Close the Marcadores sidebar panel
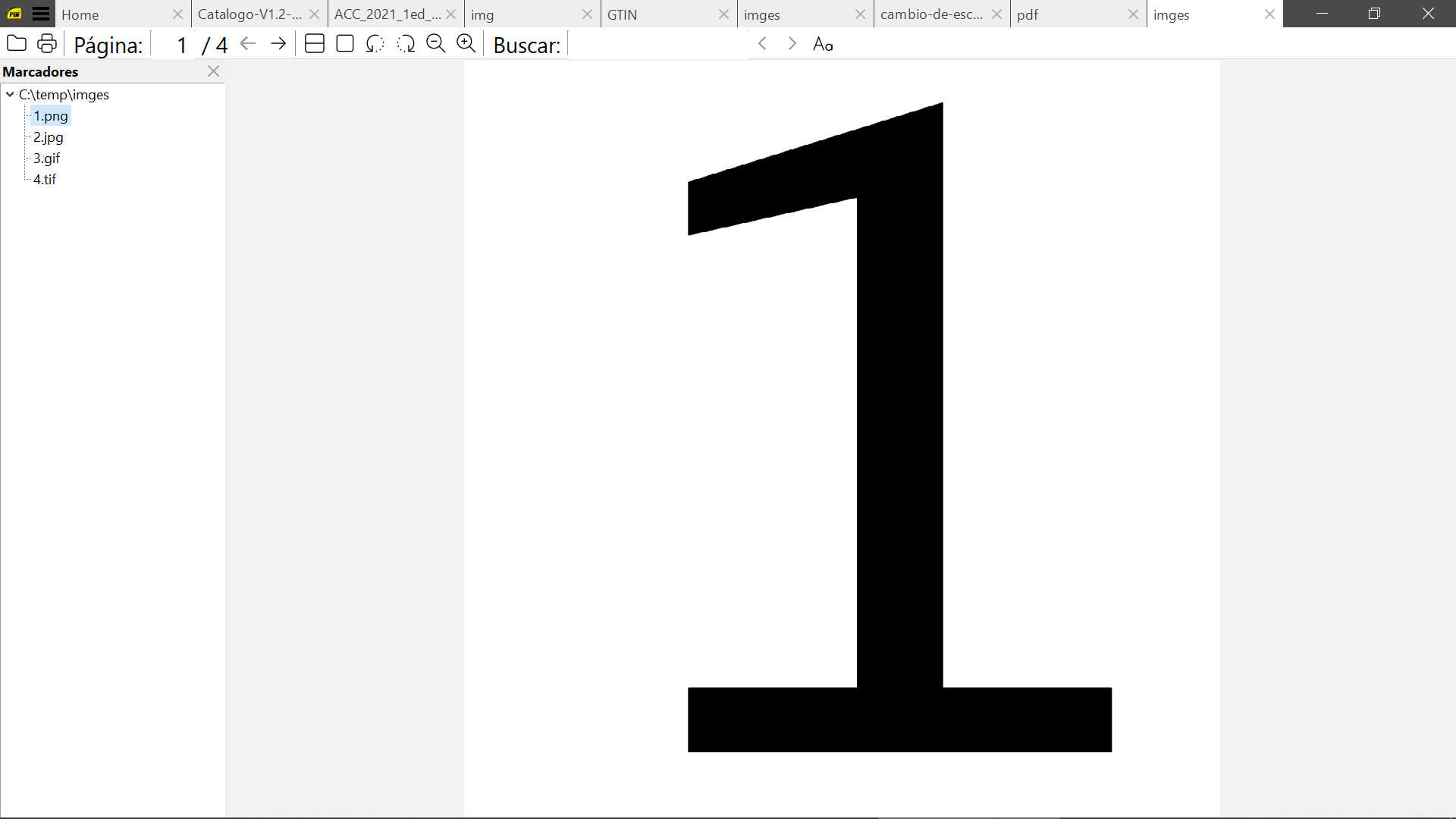This screenshot has height=819, width=1456. click(213, 71)
